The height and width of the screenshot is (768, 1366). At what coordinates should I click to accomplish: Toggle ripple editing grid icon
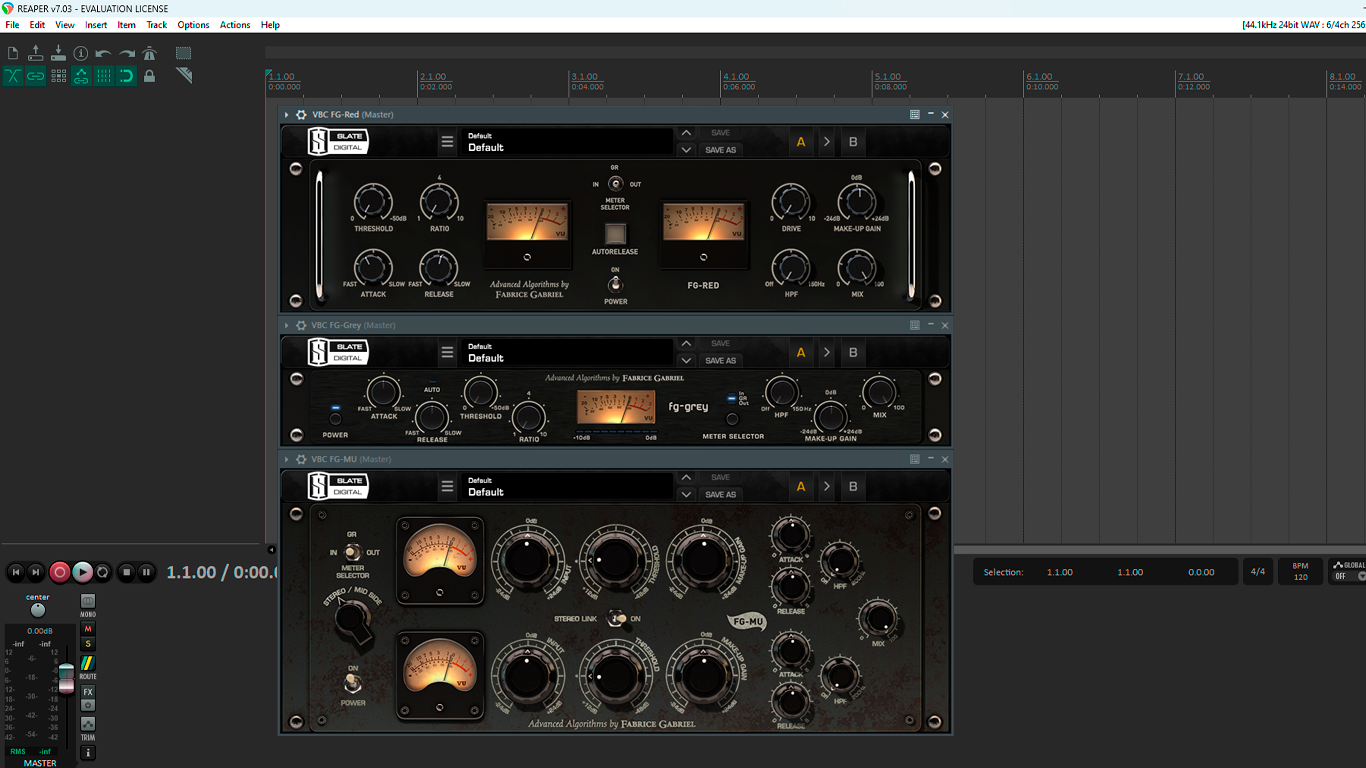pos(58,76)
